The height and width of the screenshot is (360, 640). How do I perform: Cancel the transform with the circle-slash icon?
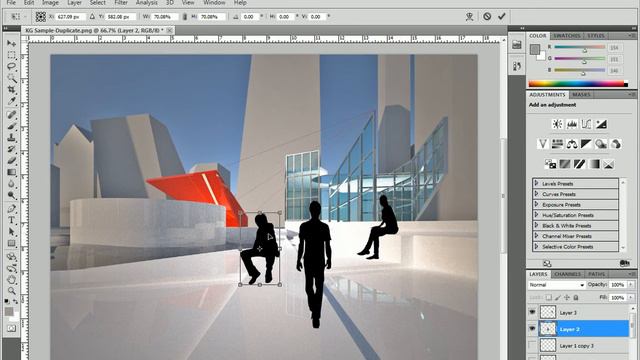[x=487, y=17]
